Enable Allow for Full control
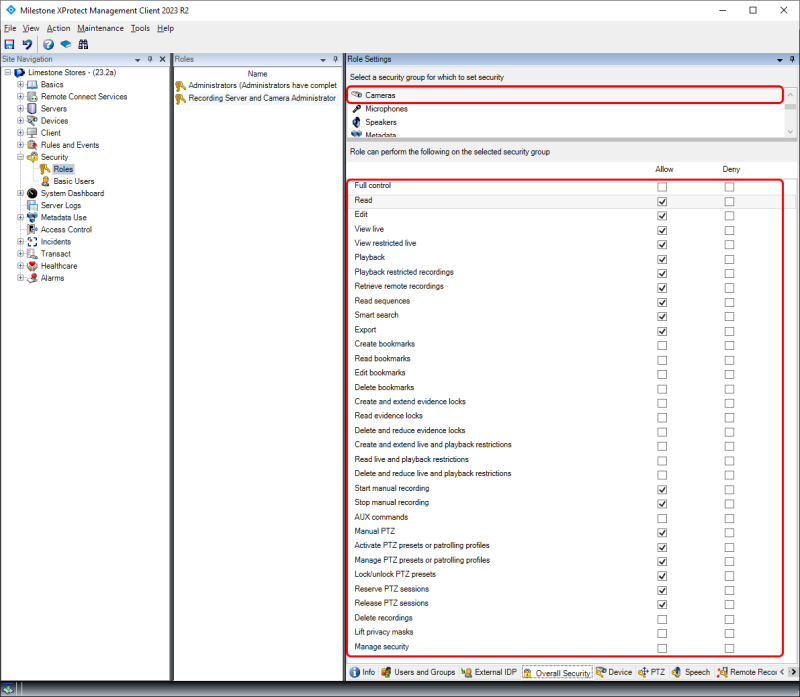This screenshot has height=697, width=800. [x=662, y=187]
